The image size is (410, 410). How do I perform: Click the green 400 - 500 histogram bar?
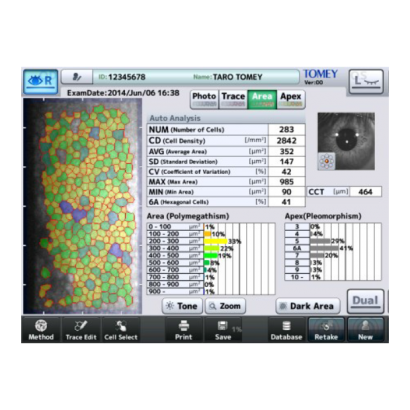click(211, 255)
